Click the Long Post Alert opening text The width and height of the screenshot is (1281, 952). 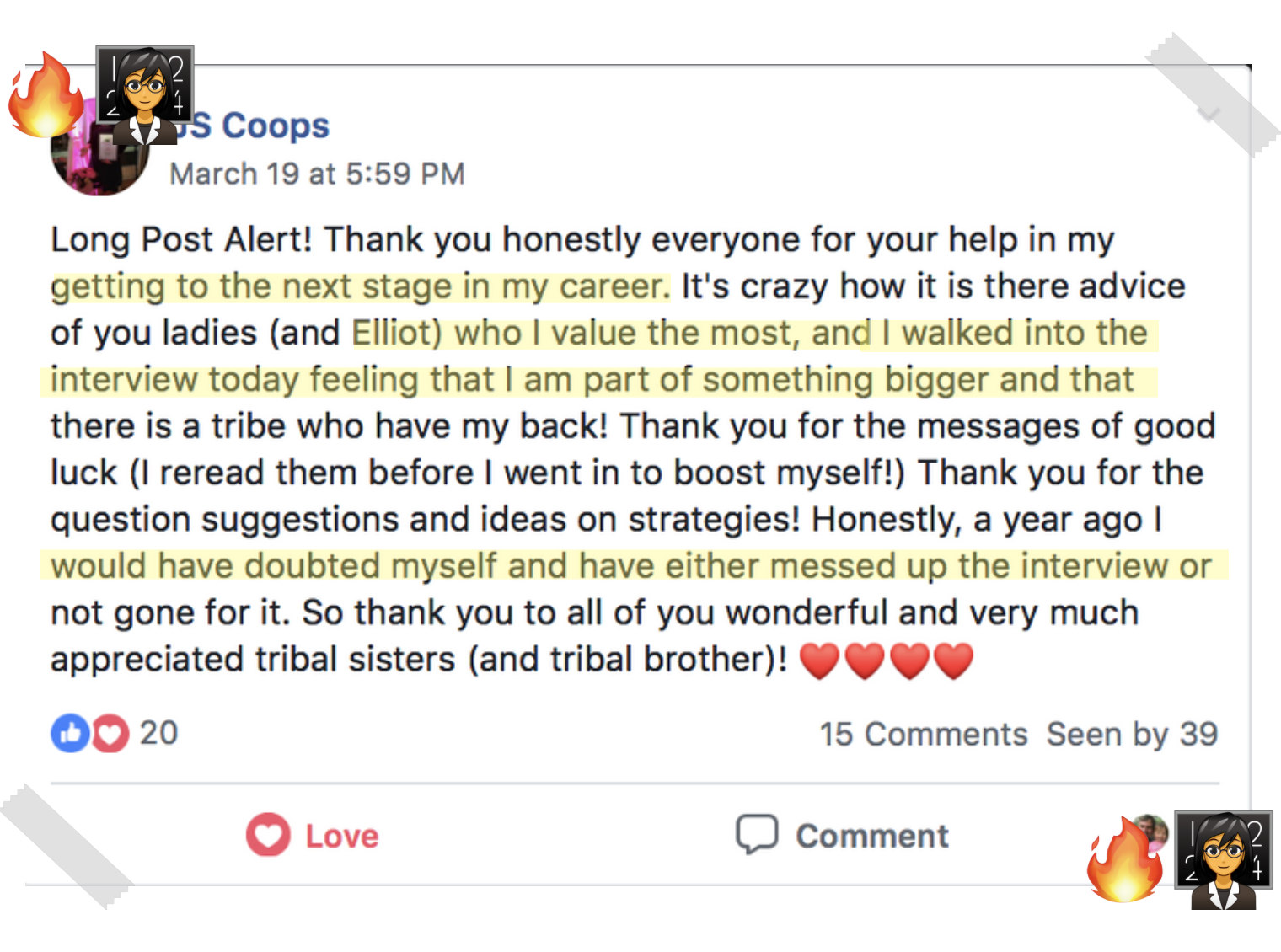click(181, 240)
